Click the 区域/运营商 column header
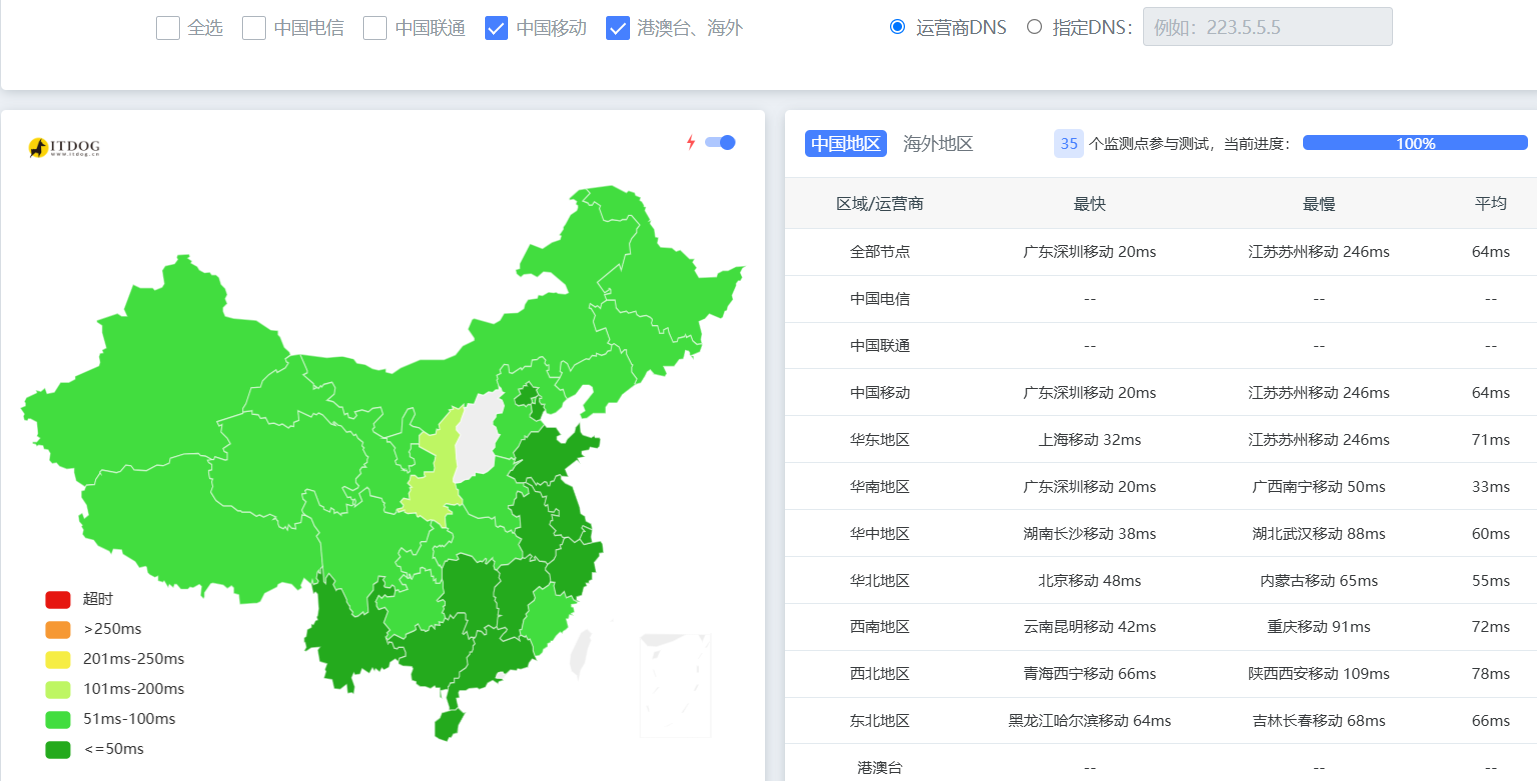Viewport: 1537px width, 781px height. pyautogui.click(x=880, y=204)
